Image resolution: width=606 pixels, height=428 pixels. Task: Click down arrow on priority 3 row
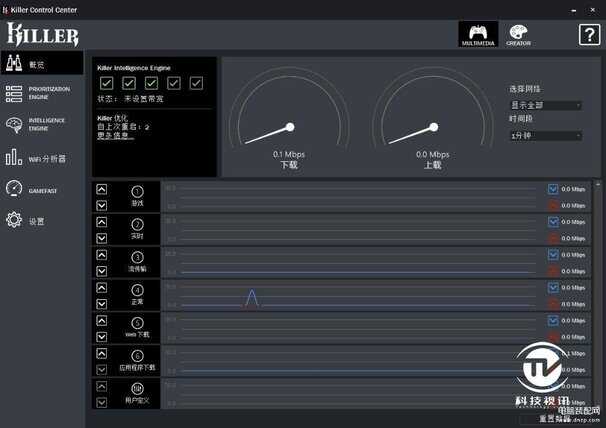coord(101,271)
